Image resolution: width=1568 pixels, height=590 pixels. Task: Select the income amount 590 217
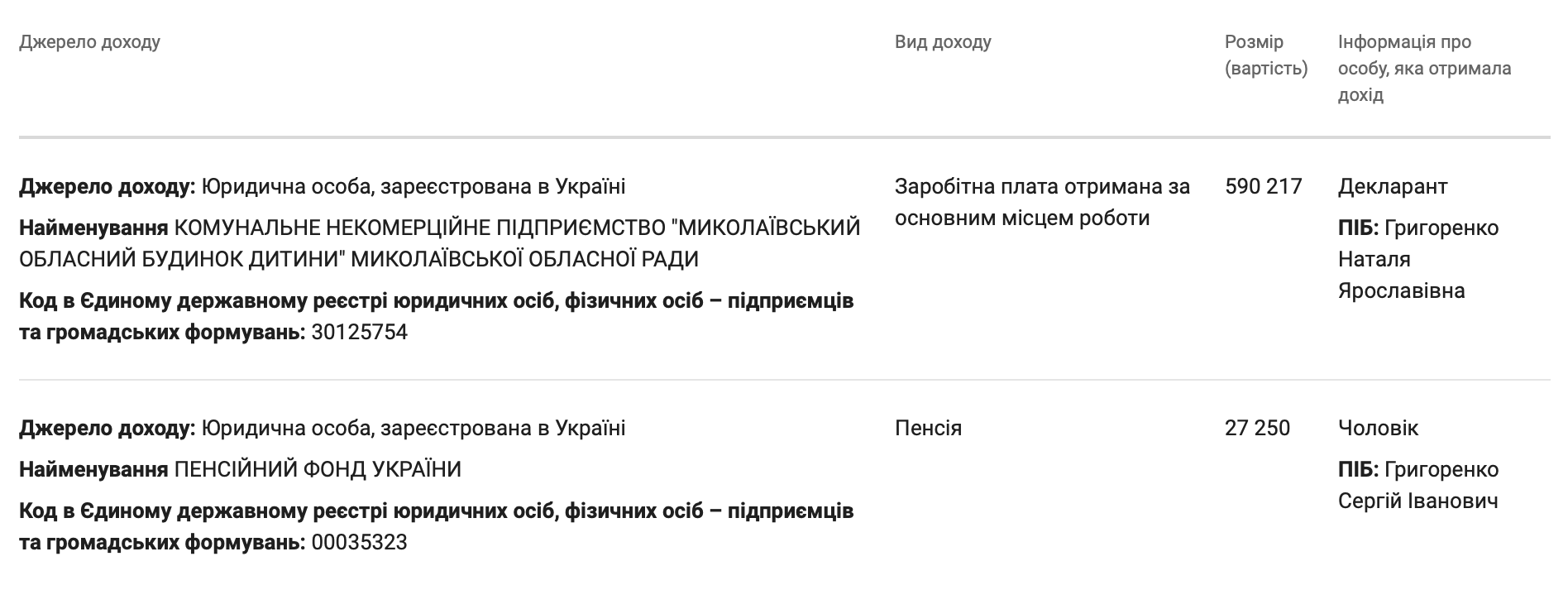coord(1264,187)
